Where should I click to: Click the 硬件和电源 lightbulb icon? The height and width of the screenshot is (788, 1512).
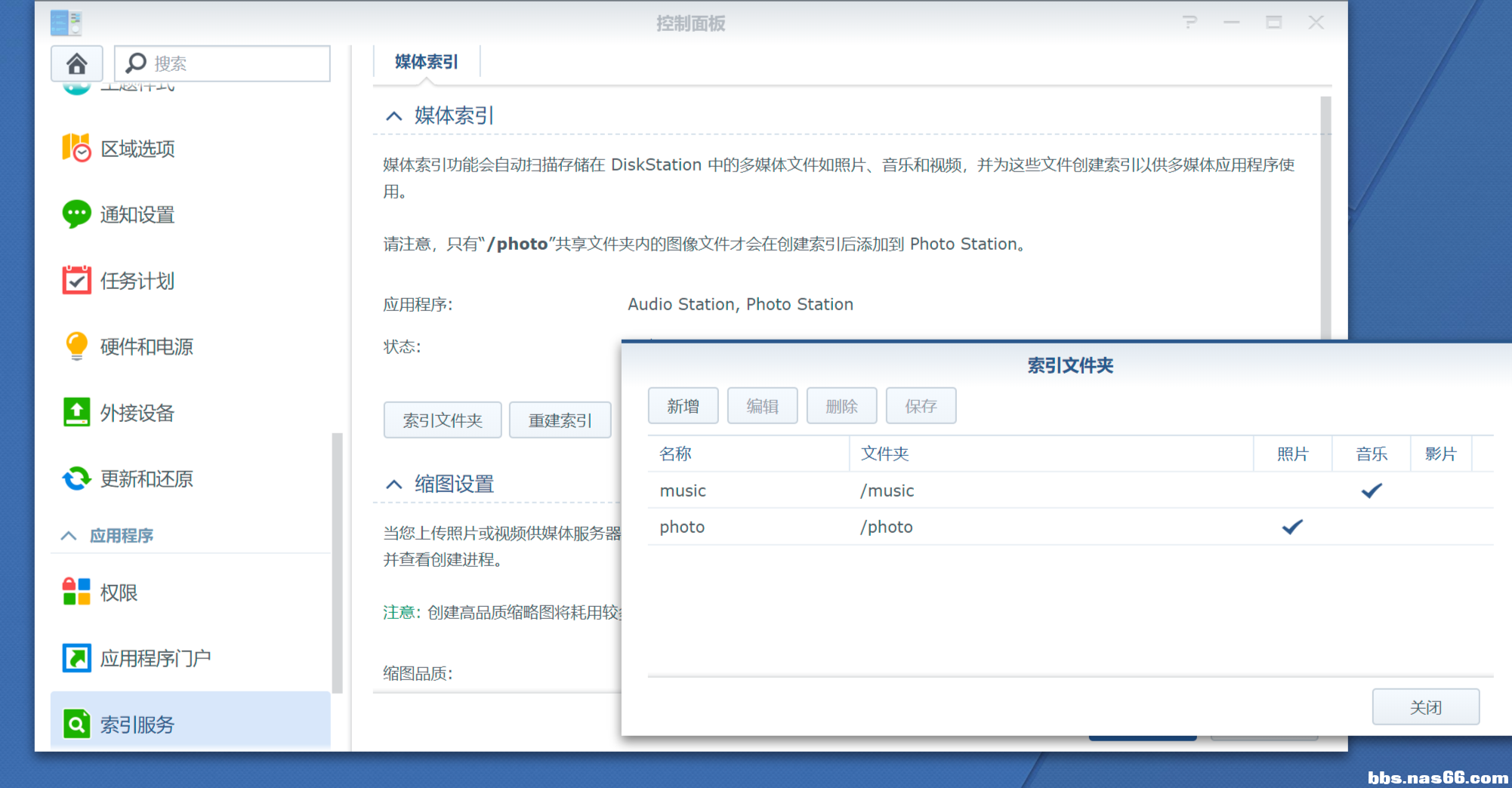(x=76, y=346)
